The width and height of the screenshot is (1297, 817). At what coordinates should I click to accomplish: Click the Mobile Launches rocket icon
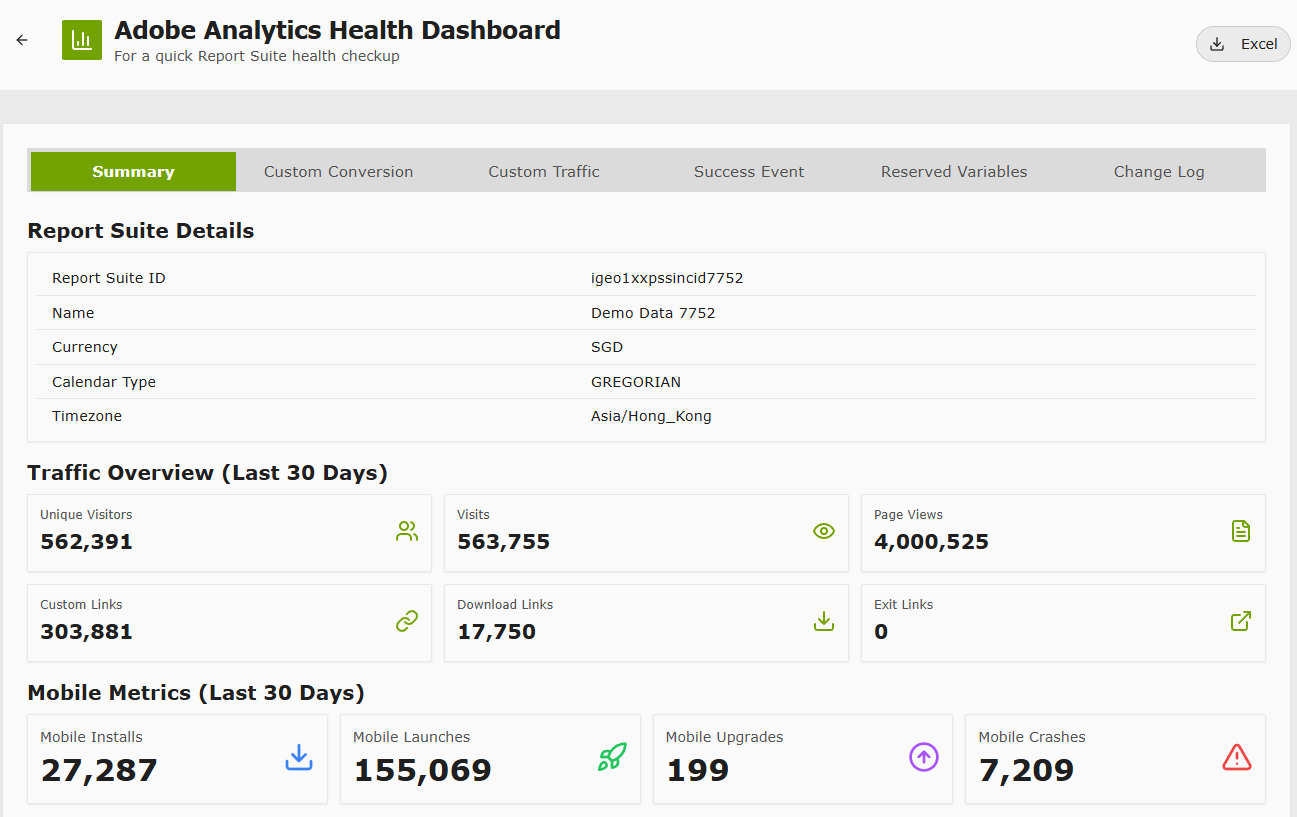612,758
